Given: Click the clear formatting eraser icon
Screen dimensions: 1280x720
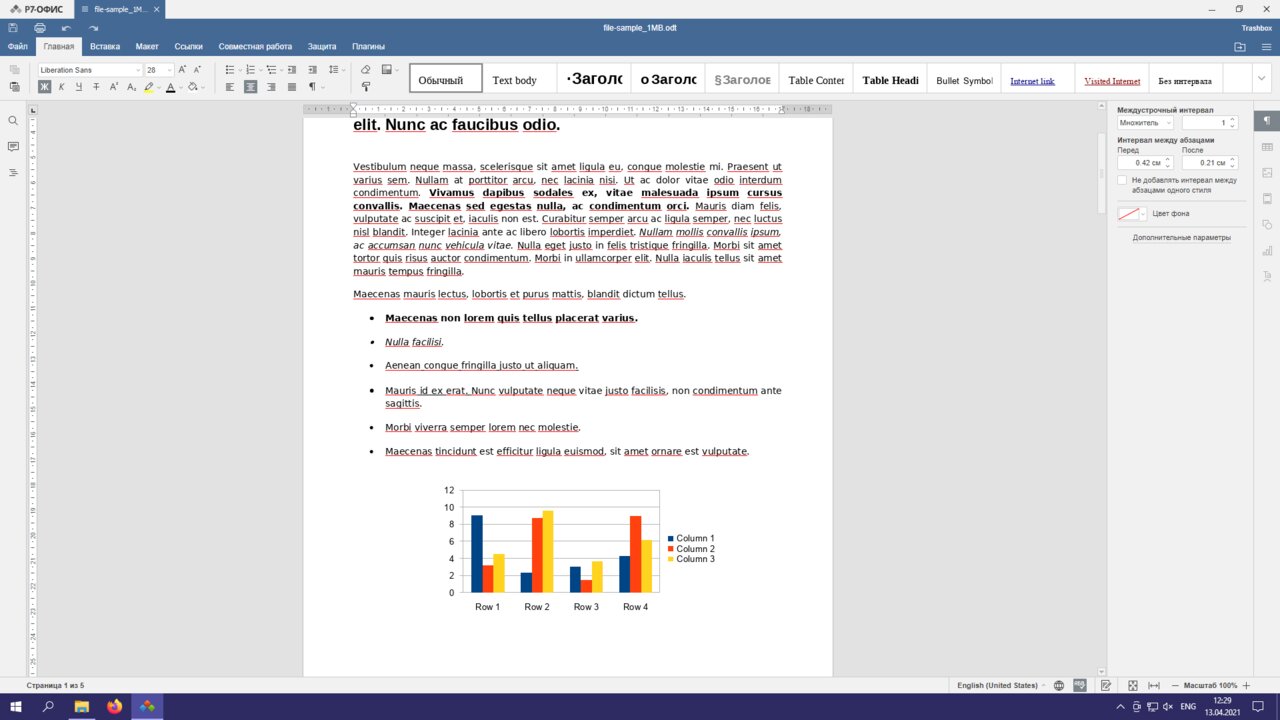Looking at the screenshot, I should click(x=365, y=70).
